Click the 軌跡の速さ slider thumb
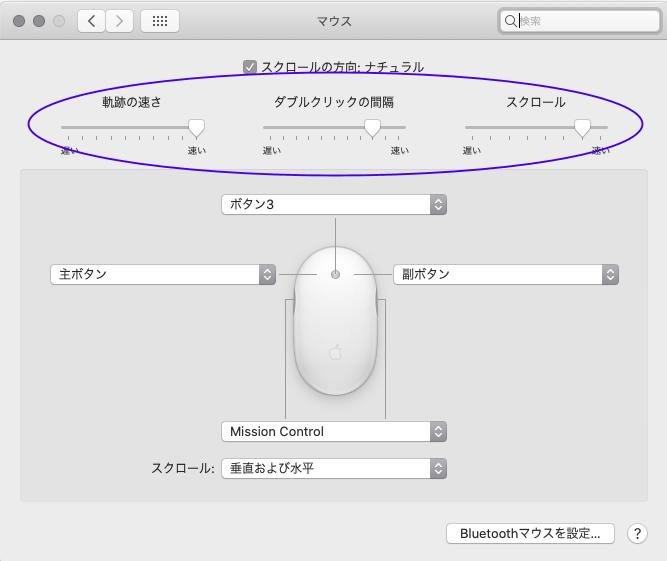 196,128
